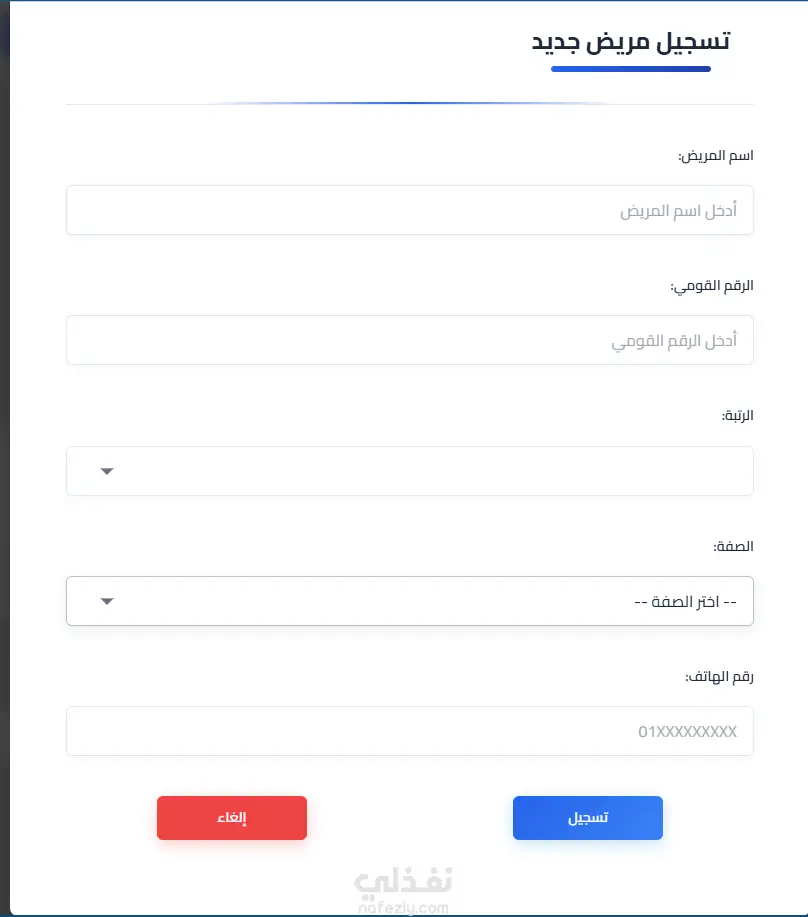The width and height of the screenshot is (808, 917).
Task: Click the arrow icon in الصفة dropdown
Action: point(106,601)
